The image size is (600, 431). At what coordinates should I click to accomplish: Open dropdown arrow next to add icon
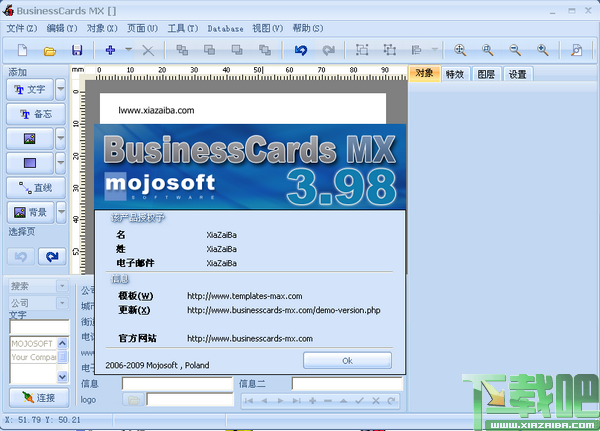[x=129, y=50]
